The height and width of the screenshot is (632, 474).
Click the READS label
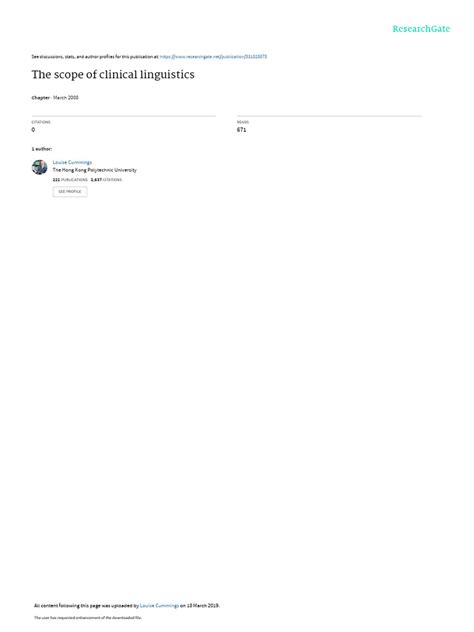point(243,122)
